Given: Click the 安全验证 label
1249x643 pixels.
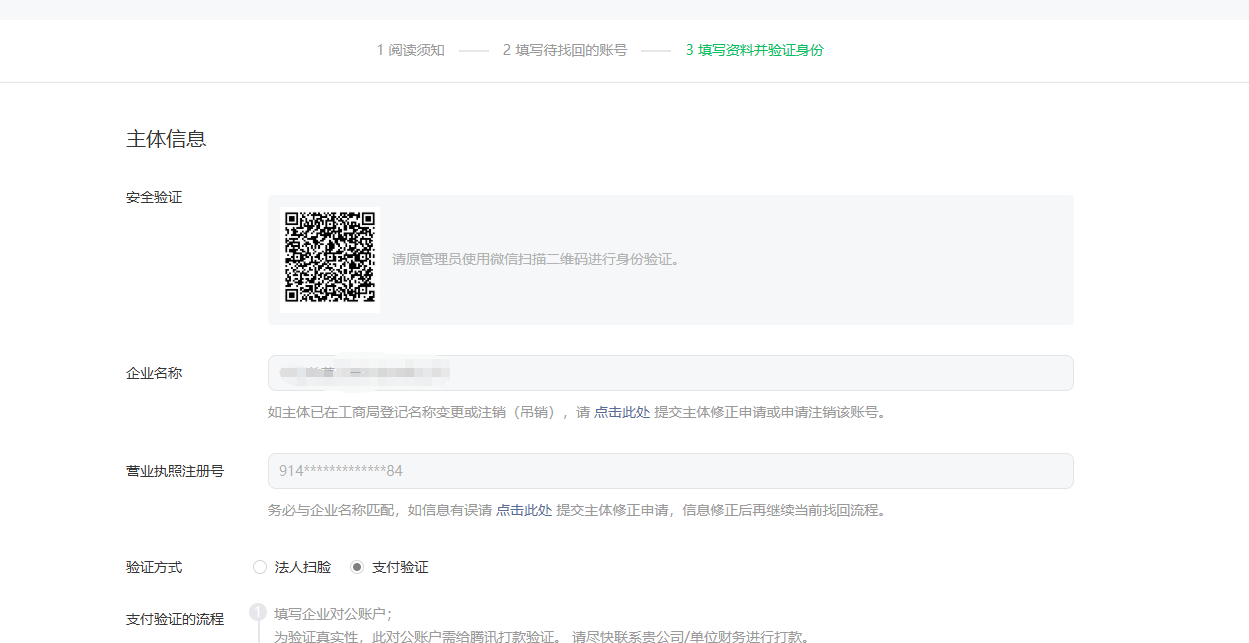Looking at the screenshot, I should click(154, 197).
